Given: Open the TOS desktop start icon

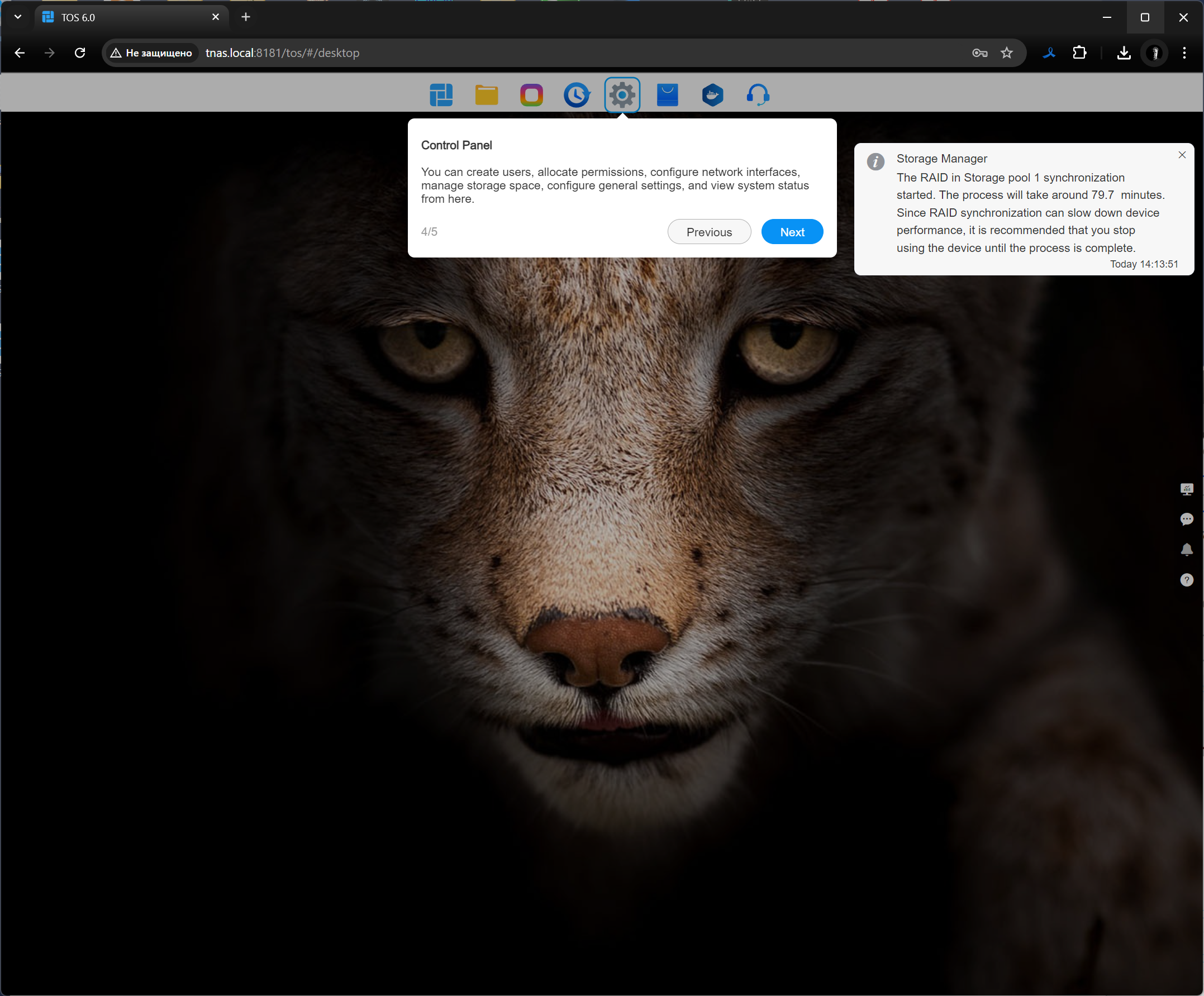Looking at the screenshot, I should tap(441, 94).
